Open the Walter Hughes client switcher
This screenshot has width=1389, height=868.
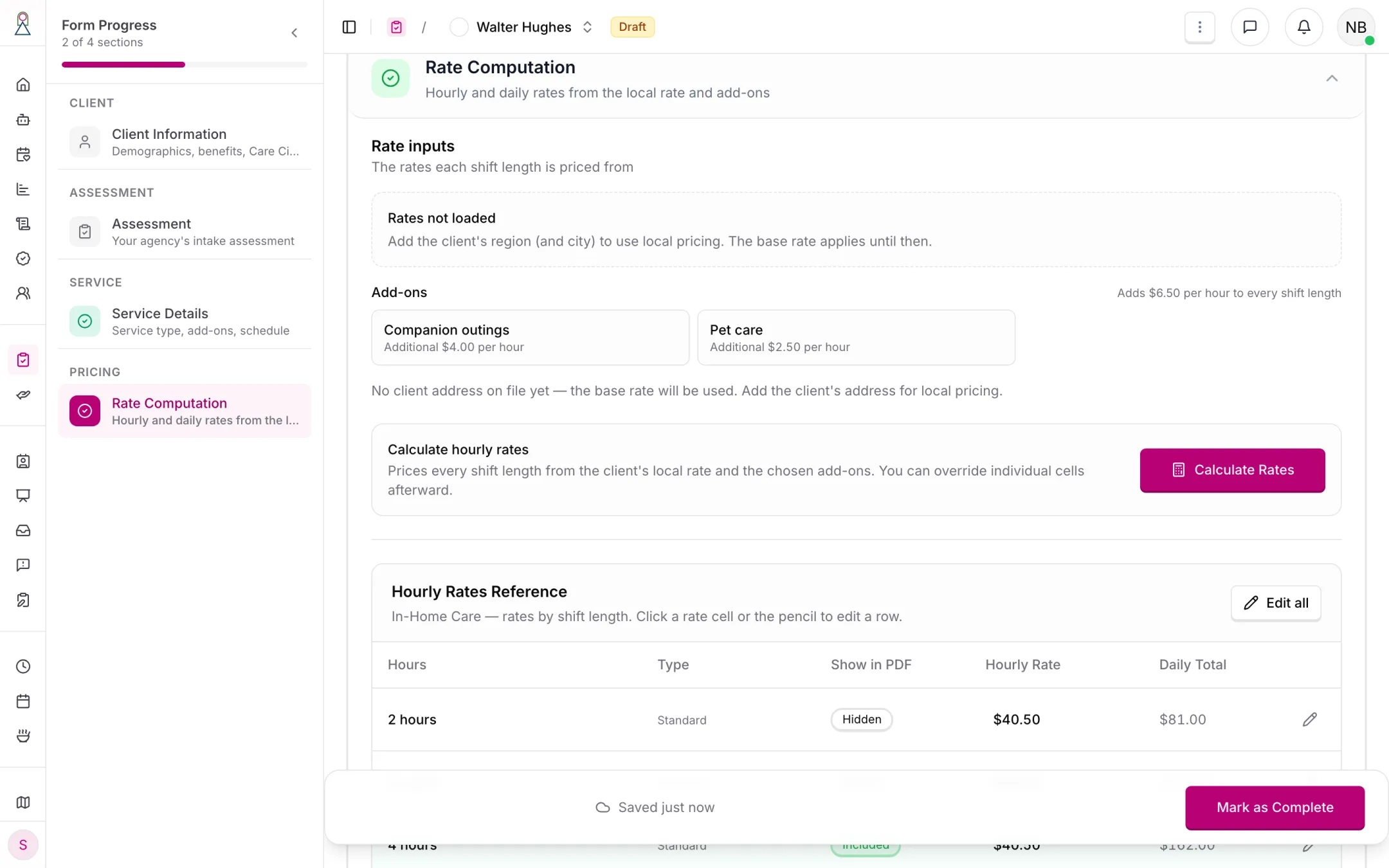522,27
